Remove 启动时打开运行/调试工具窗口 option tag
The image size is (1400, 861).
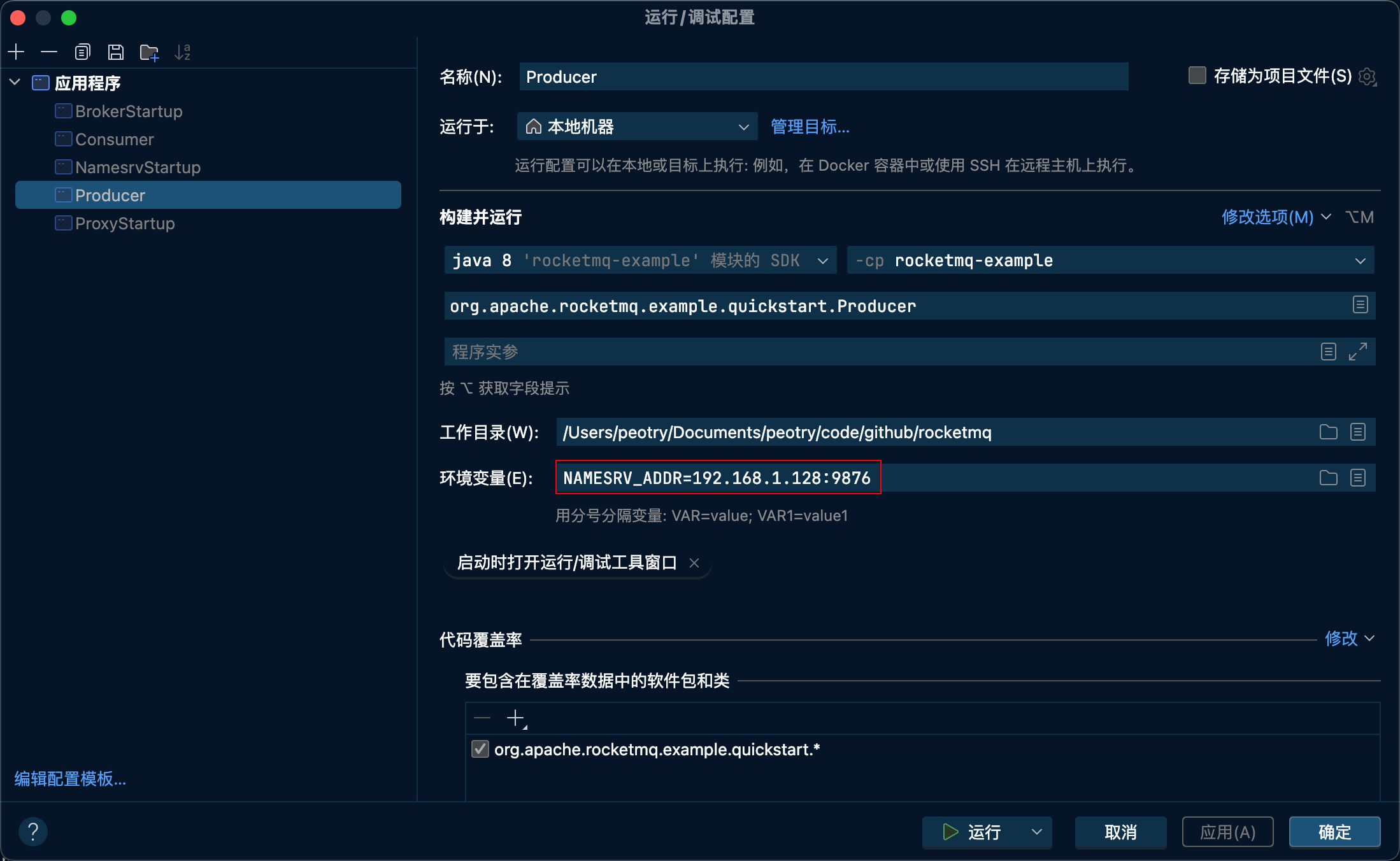tap(694, 563)
